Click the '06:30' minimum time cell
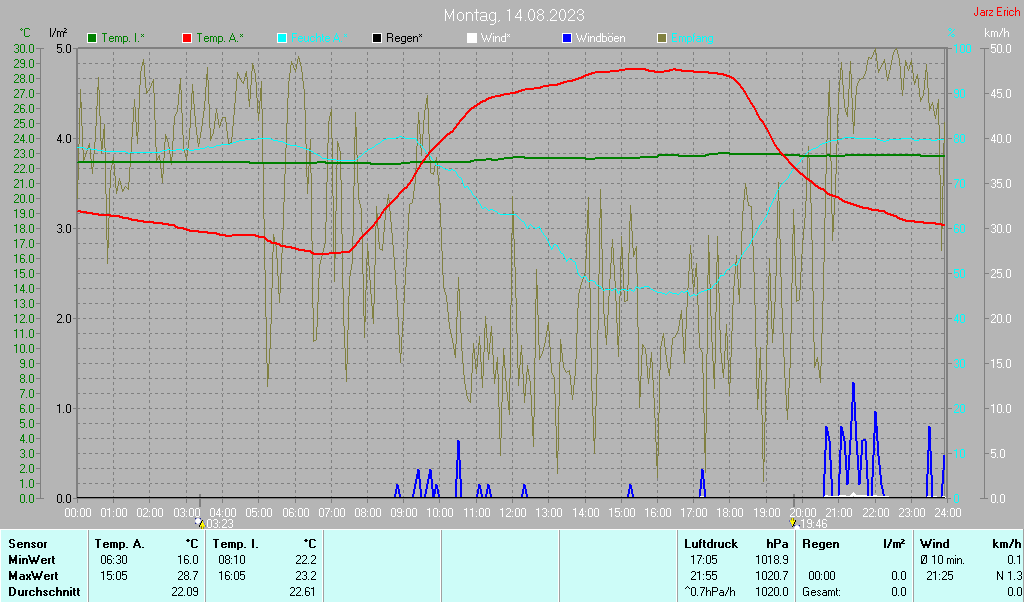Image resolution: width=1024 pixels, height=602 pixels. [x=114, y=560]
